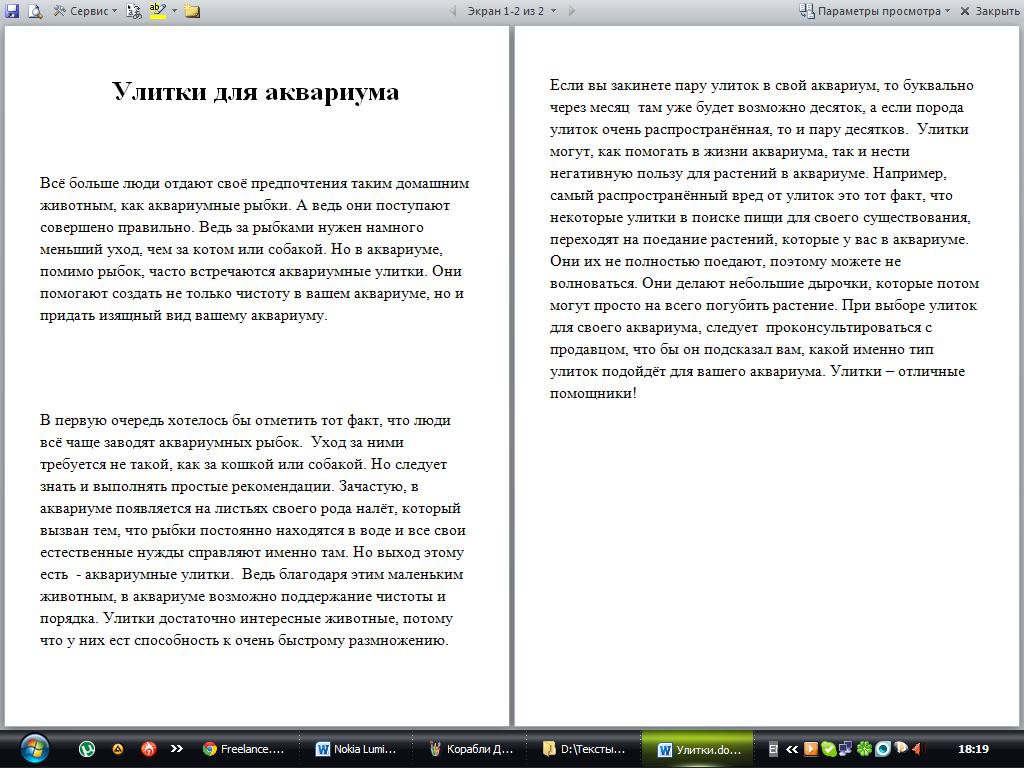Click the volume speaker tray icon

(918, 749)
